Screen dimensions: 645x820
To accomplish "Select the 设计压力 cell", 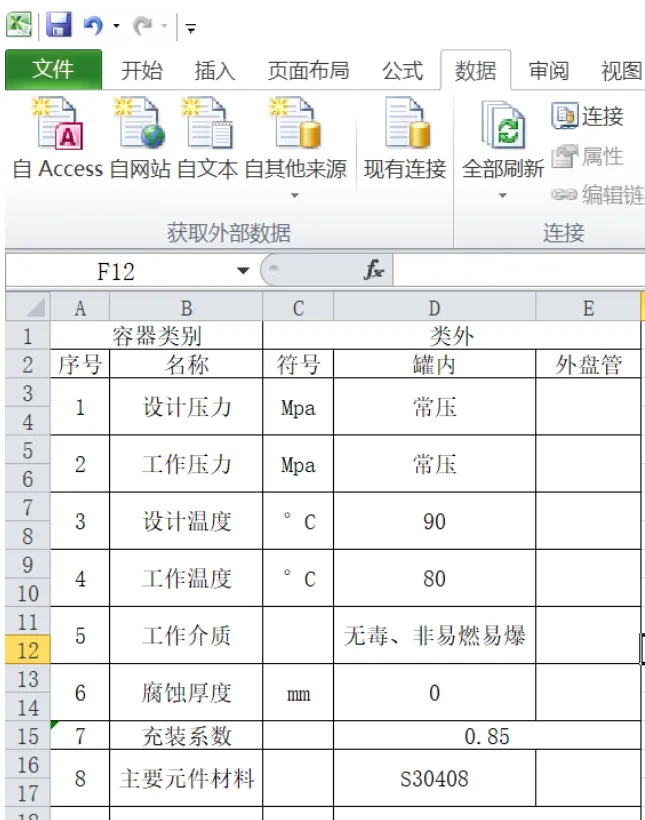I will click(x=186, y=407).
